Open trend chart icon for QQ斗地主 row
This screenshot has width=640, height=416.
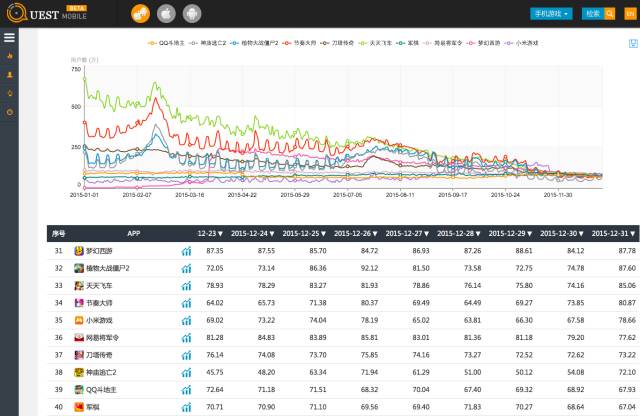point(187,390)
